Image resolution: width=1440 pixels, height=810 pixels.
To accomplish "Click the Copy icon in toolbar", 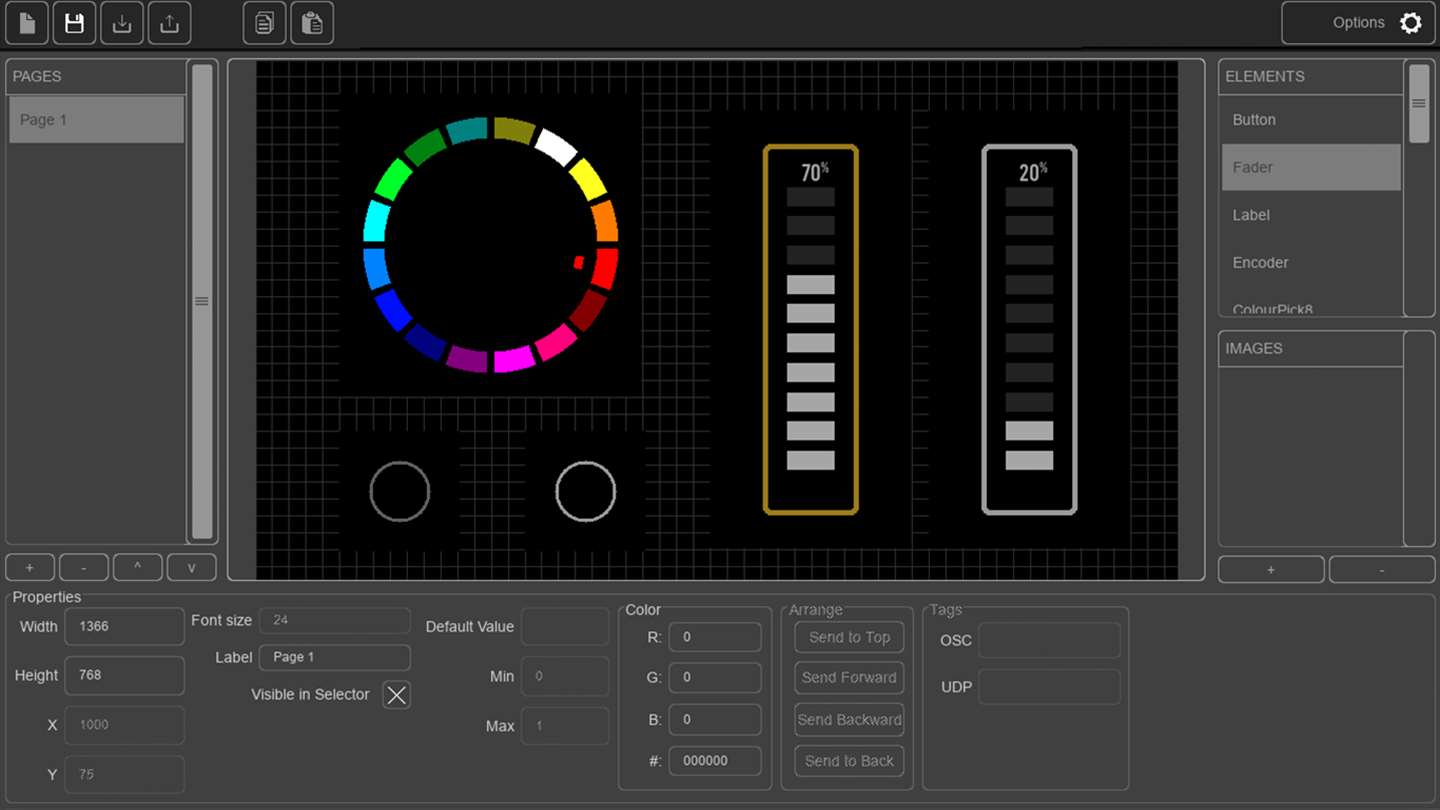I will click(264, 23).
